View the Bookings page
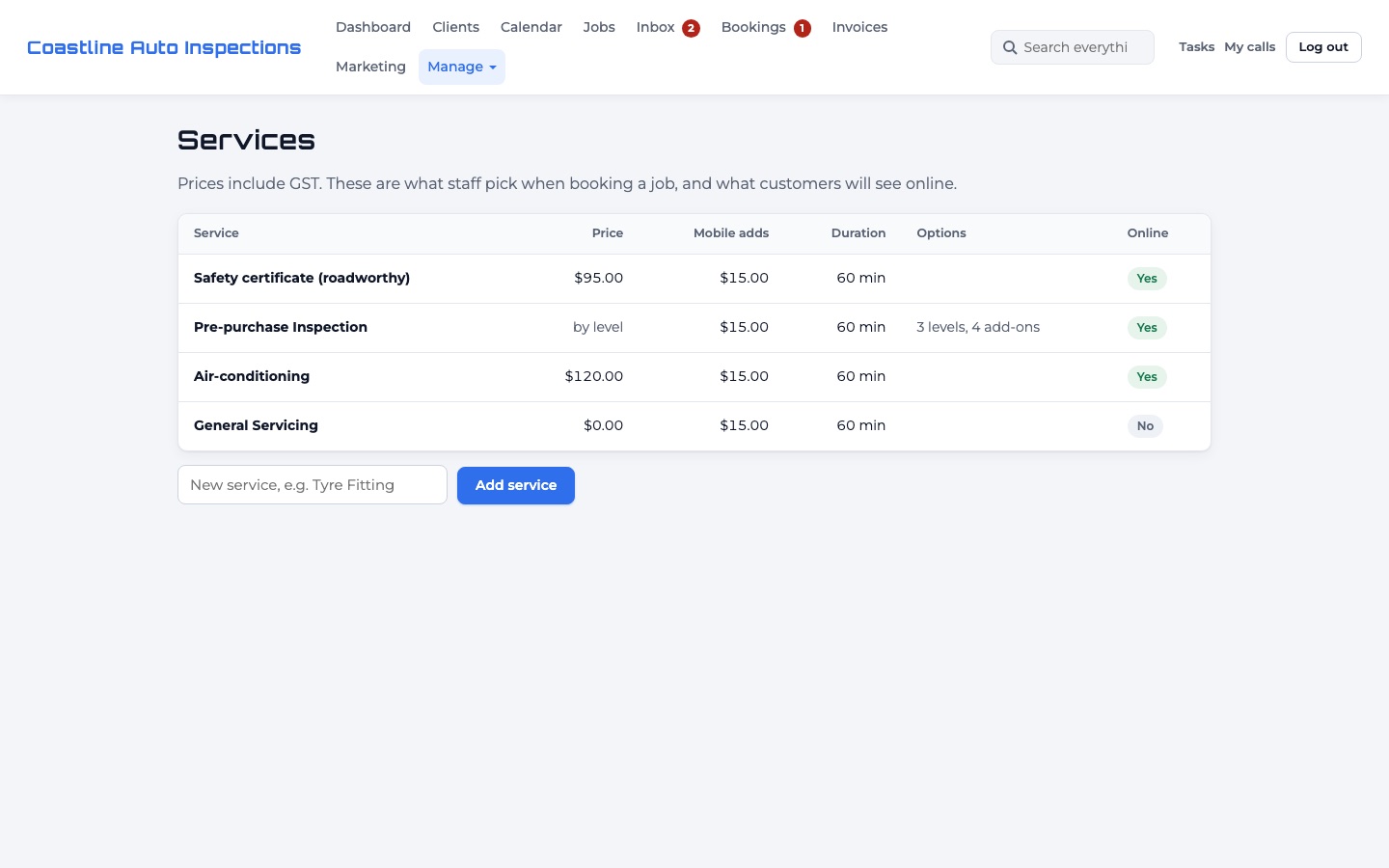Image resolution: width=1389 pixels, height=868 pixels. tap(753, 27)
